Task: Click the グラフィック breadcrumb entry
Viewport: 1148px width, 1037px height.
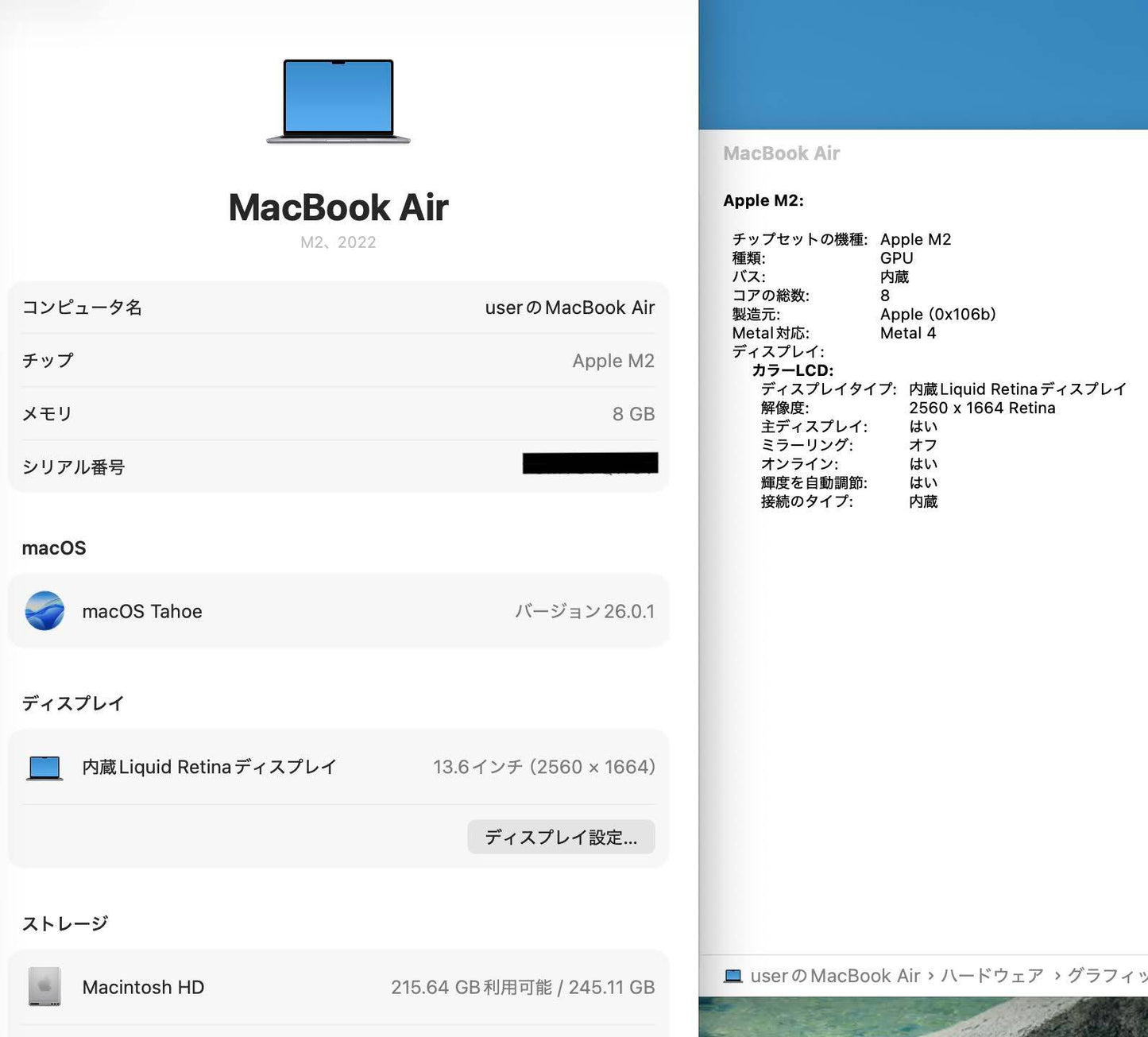Action: (x=1112, y=975)
